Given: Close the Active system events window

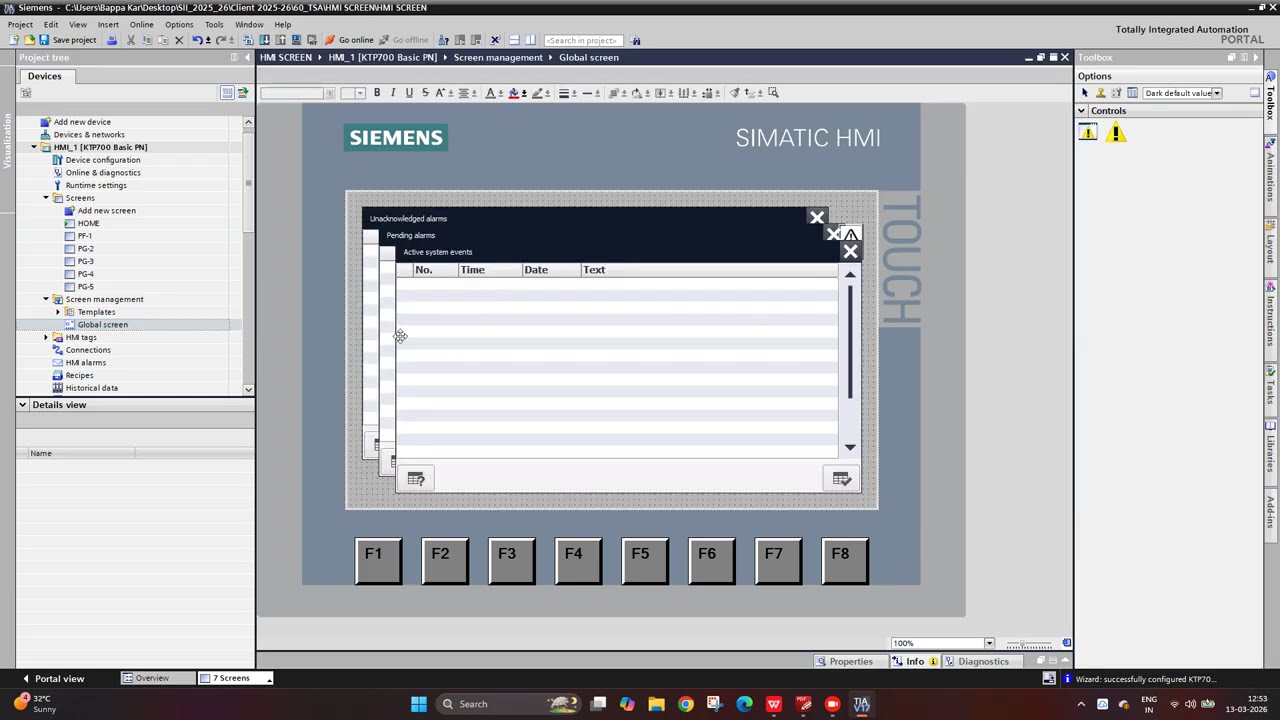Looking at the screenshot, I should click(x=850, y=252).
